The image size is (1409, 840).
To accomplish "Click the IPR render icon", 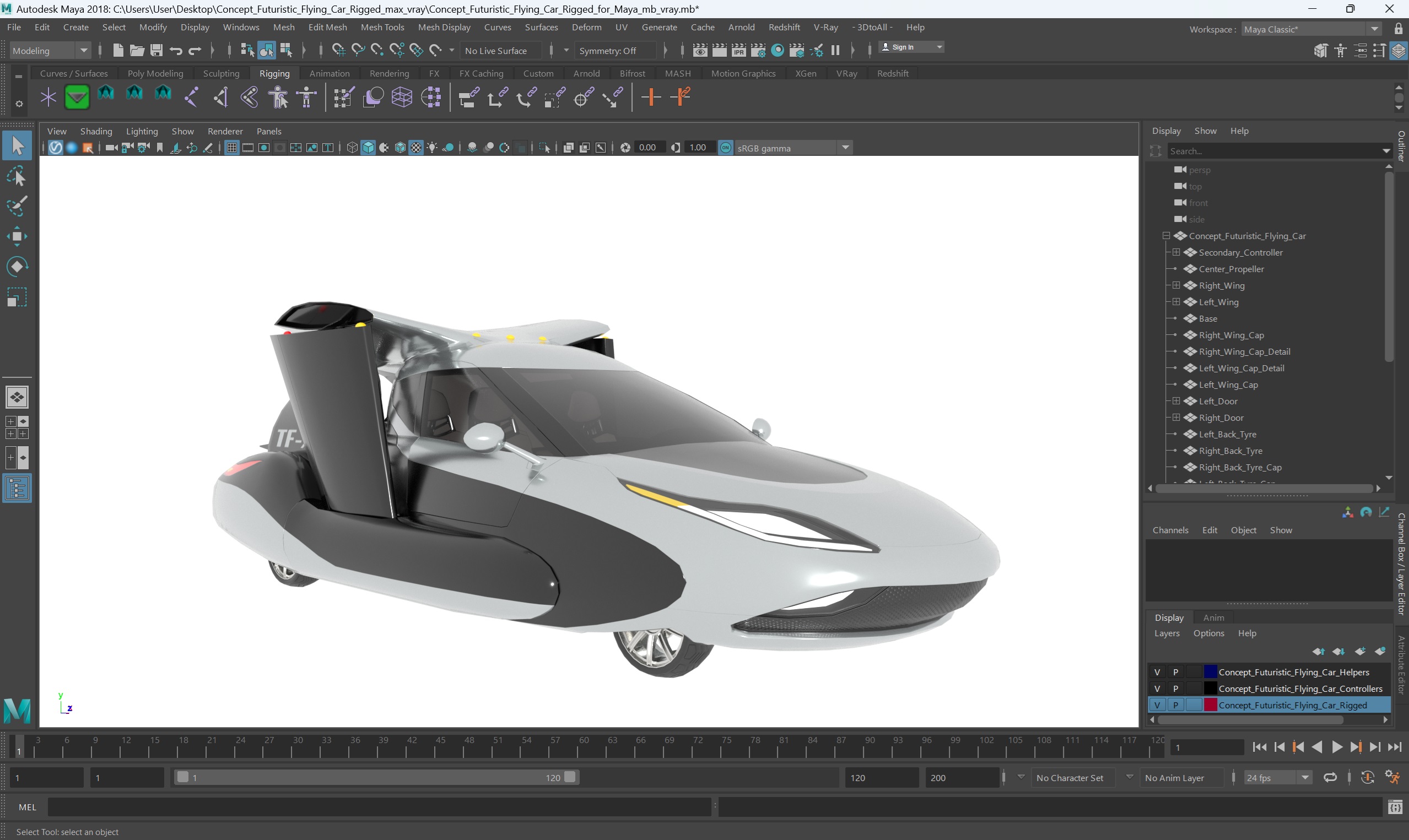I will coord(739,50).
